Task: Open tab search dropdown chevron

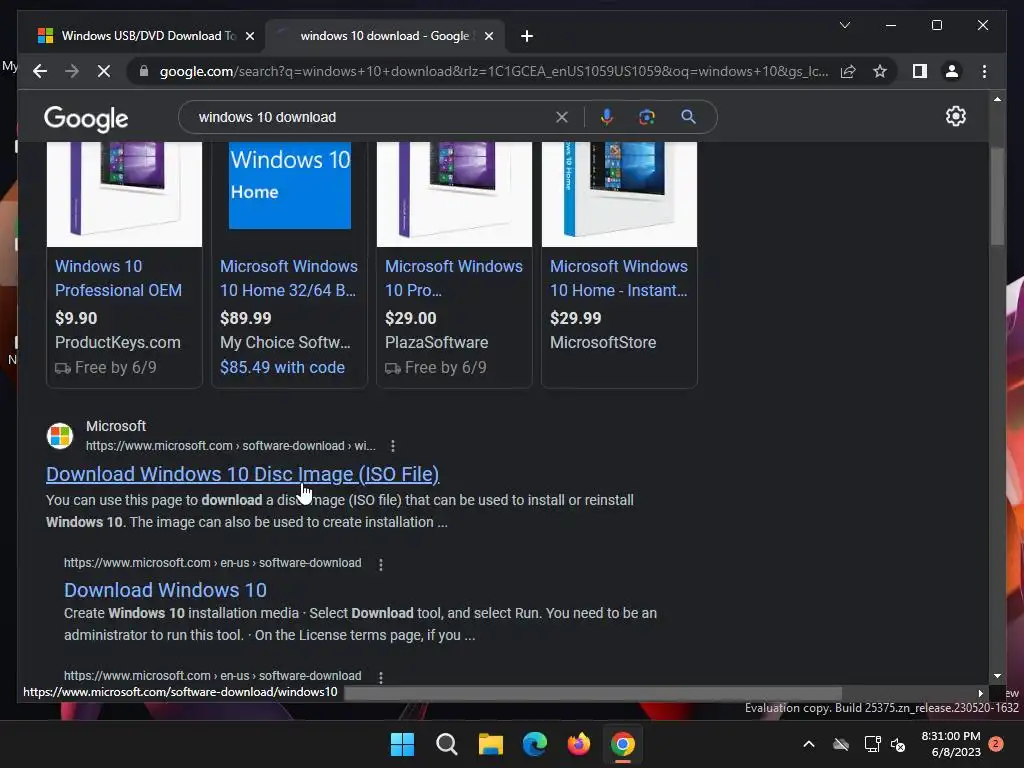Action: (844, 25)
